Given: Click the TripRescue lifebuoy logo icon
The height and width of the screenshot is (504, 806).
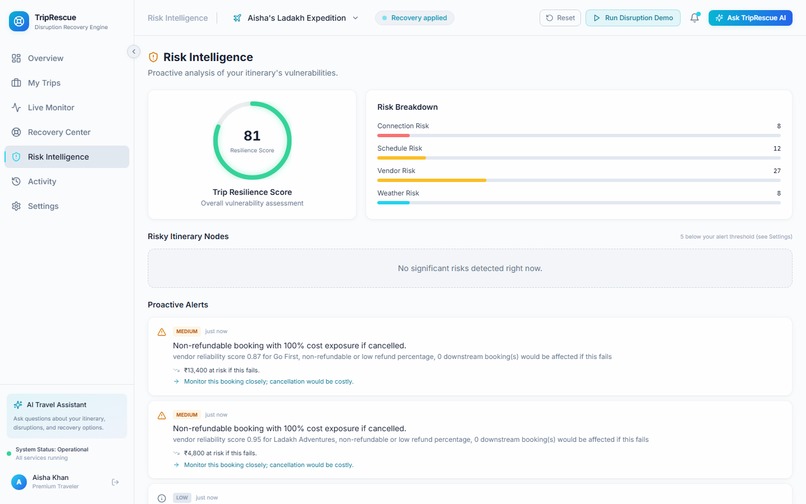Looking at the screenshot, I should (x=19, y=21).
